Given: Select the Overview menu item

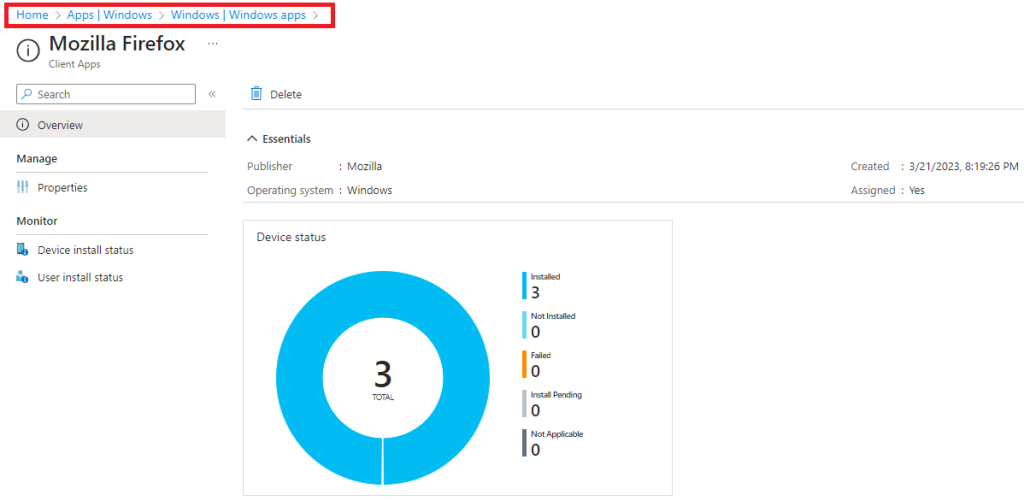Looking at the screenshot, I should click(112, 125).
